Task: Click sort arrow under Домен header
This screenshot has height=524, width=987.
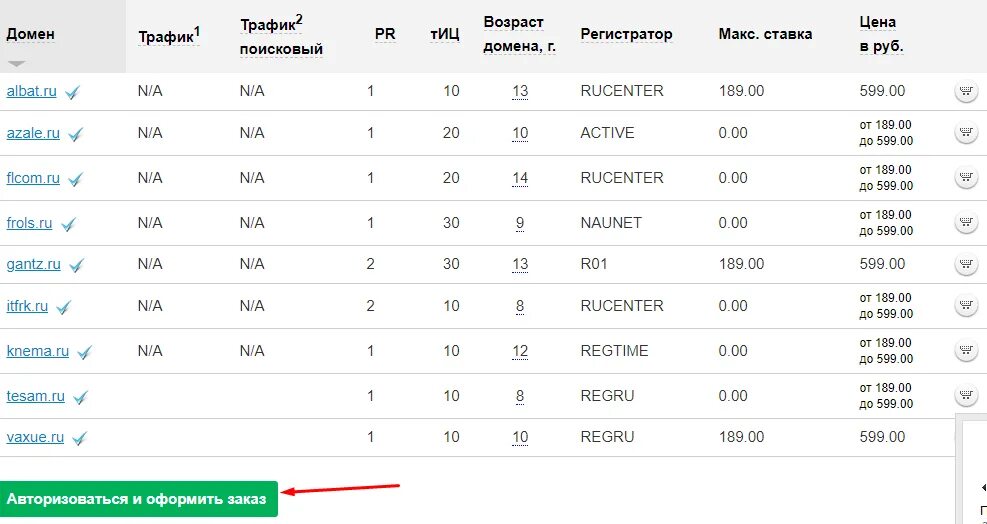Action: pos(17,64)
